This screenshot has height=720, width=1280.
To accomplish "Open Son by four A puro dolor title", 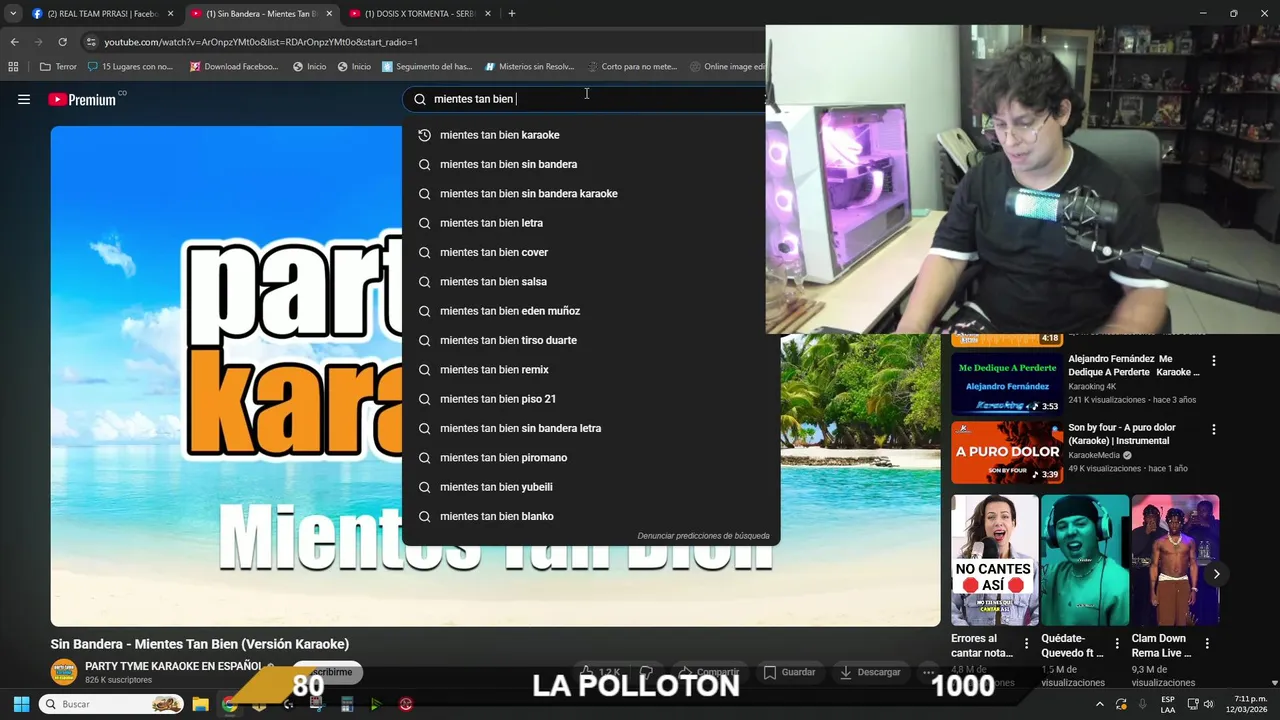I will pyautogui.click(x=1121, y=434).
